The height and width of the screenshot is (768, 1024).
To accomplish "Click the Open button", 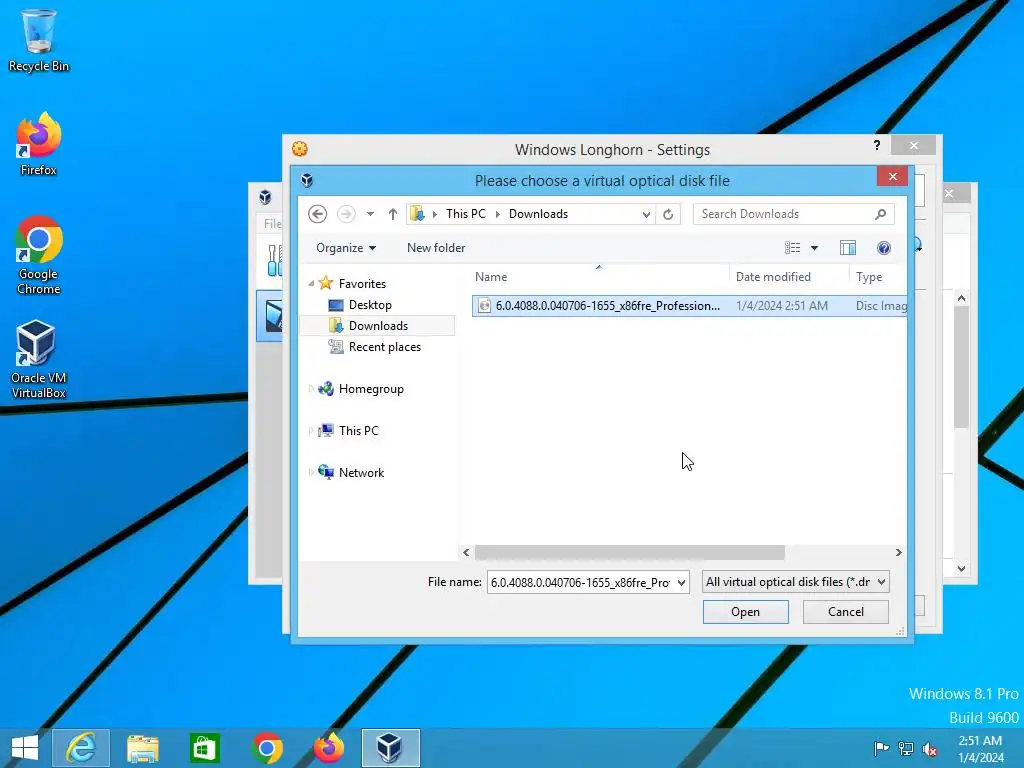I will point(745,612).
